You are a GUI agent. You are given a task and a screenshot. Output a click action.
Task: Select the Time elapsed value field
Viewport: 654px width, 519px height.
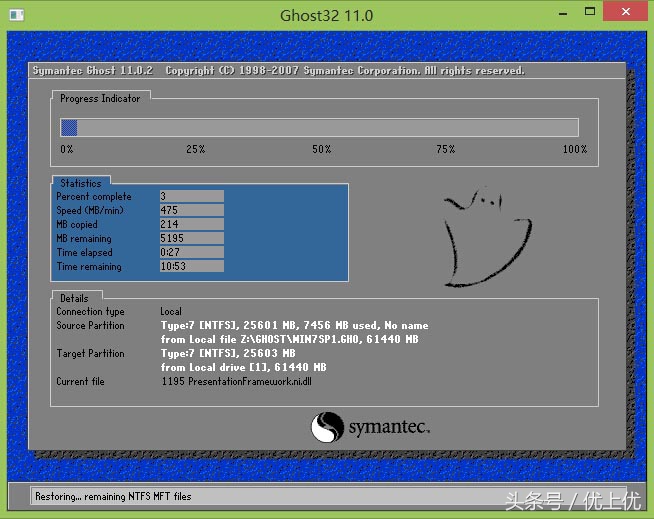(x=191, y=253)
